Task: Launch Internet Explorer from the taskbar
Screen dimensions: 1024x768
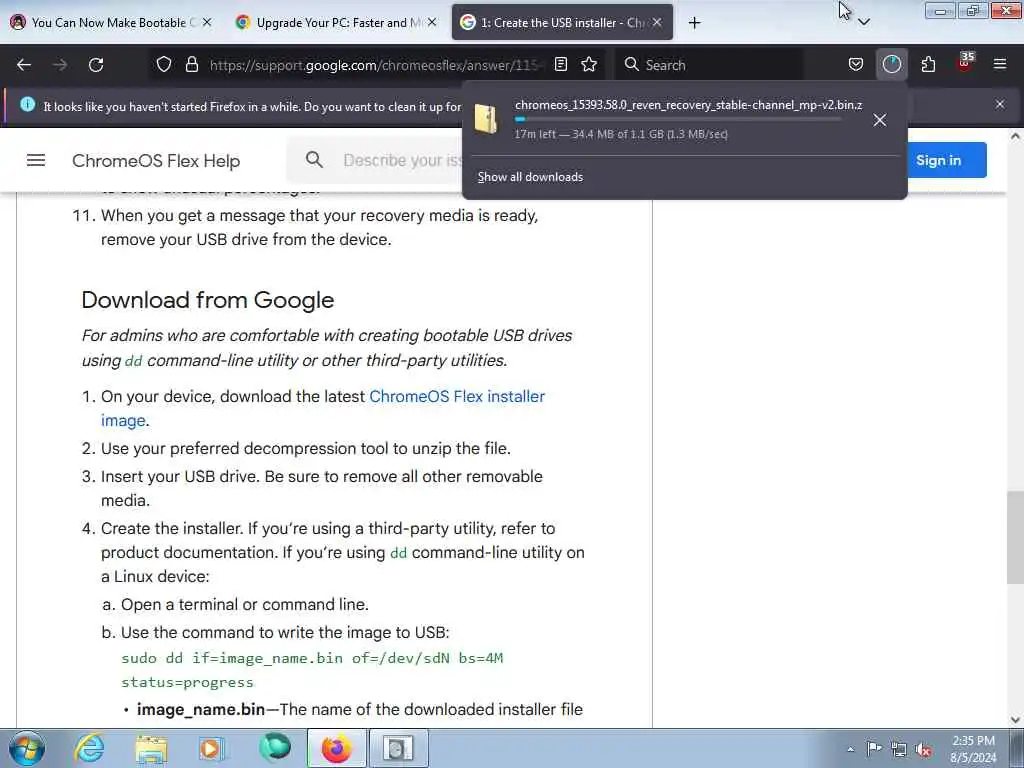Action: [88, 748]
